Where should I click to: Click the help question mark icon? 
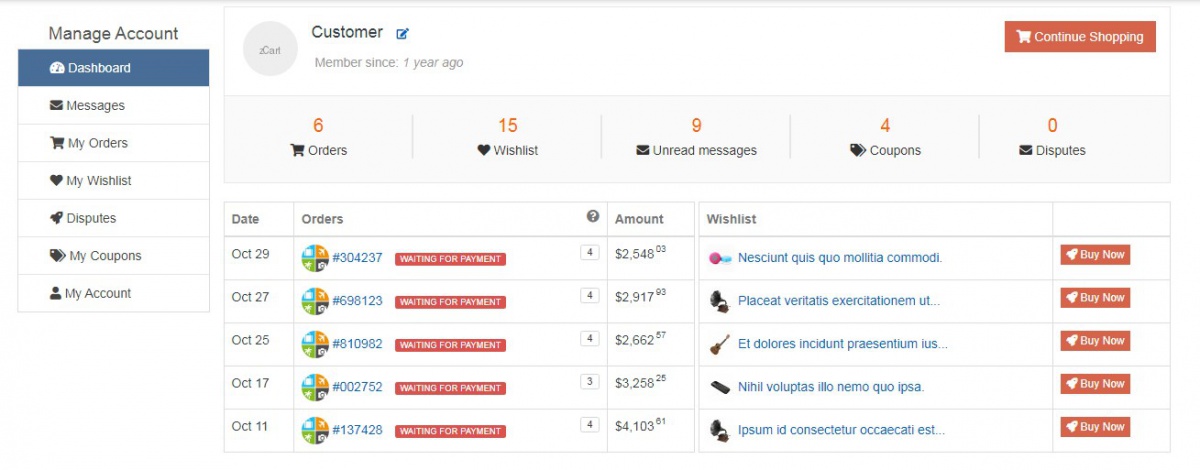click(x=593, y=217)
